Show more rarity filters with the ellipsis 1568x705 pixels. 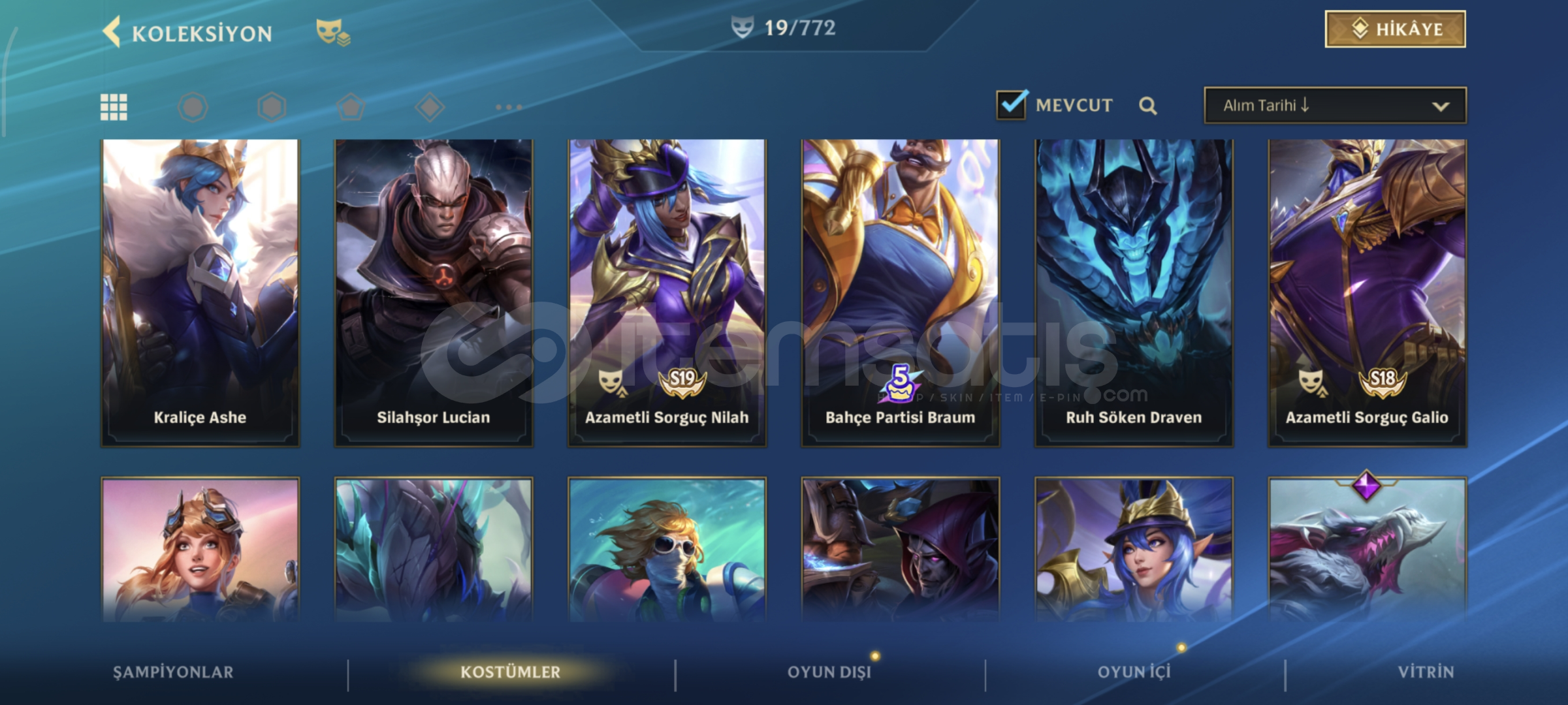pyautogui.click(x=509, y=107)
